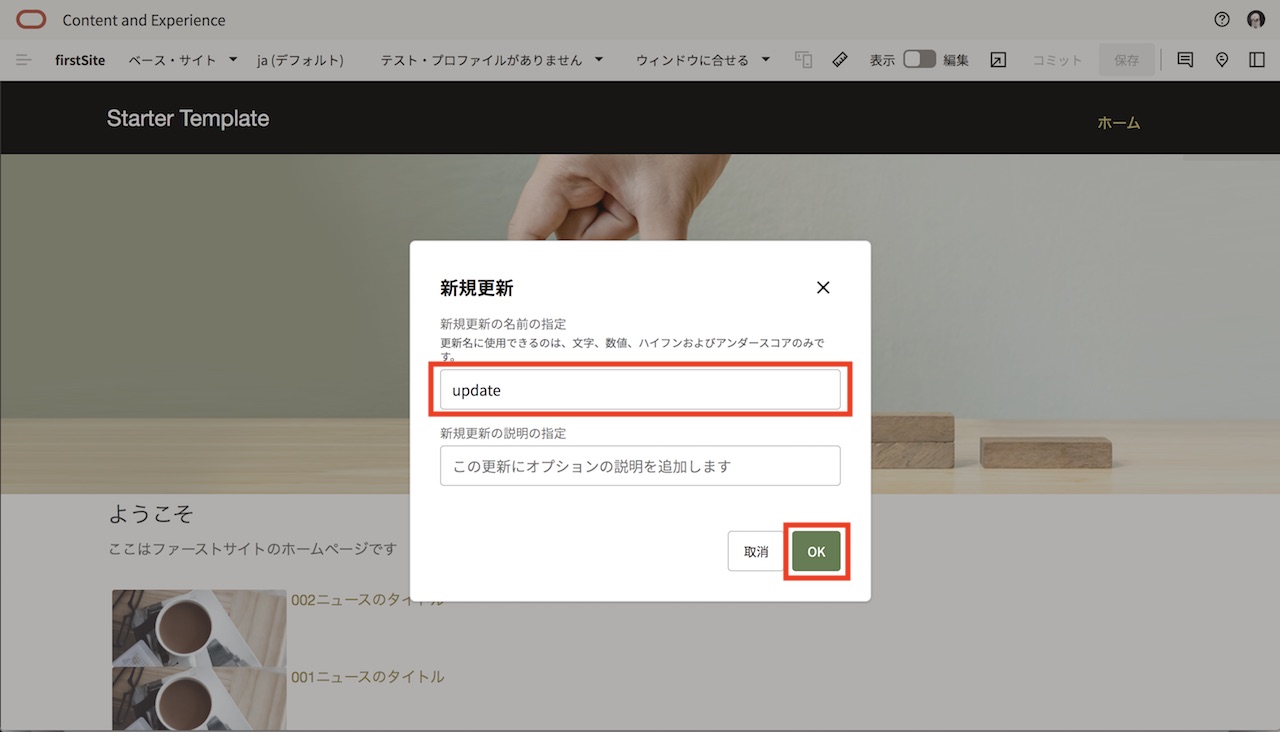Select the ホーム navigation item
The width and height of the screenshot is (1280, 732).
pos(1119,122)
